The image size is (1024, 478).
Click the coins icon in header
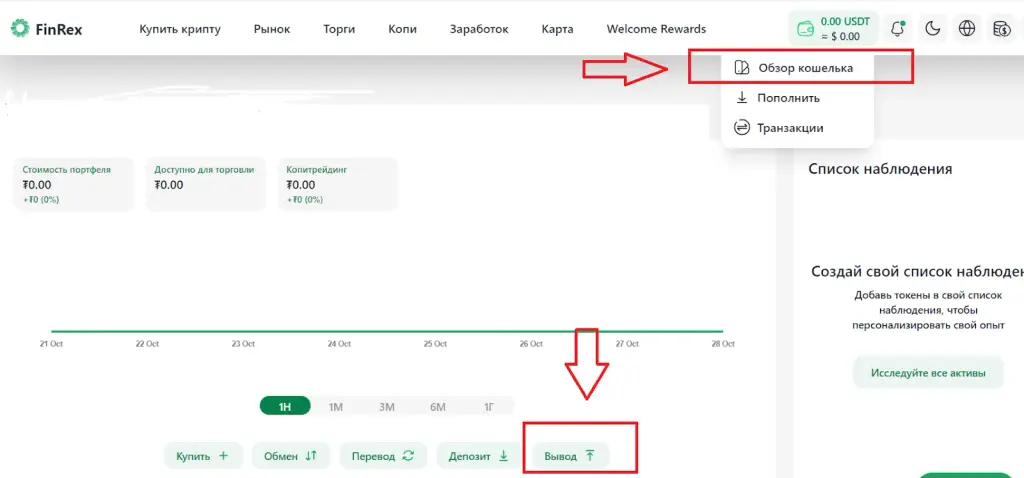pos(1001,29)
